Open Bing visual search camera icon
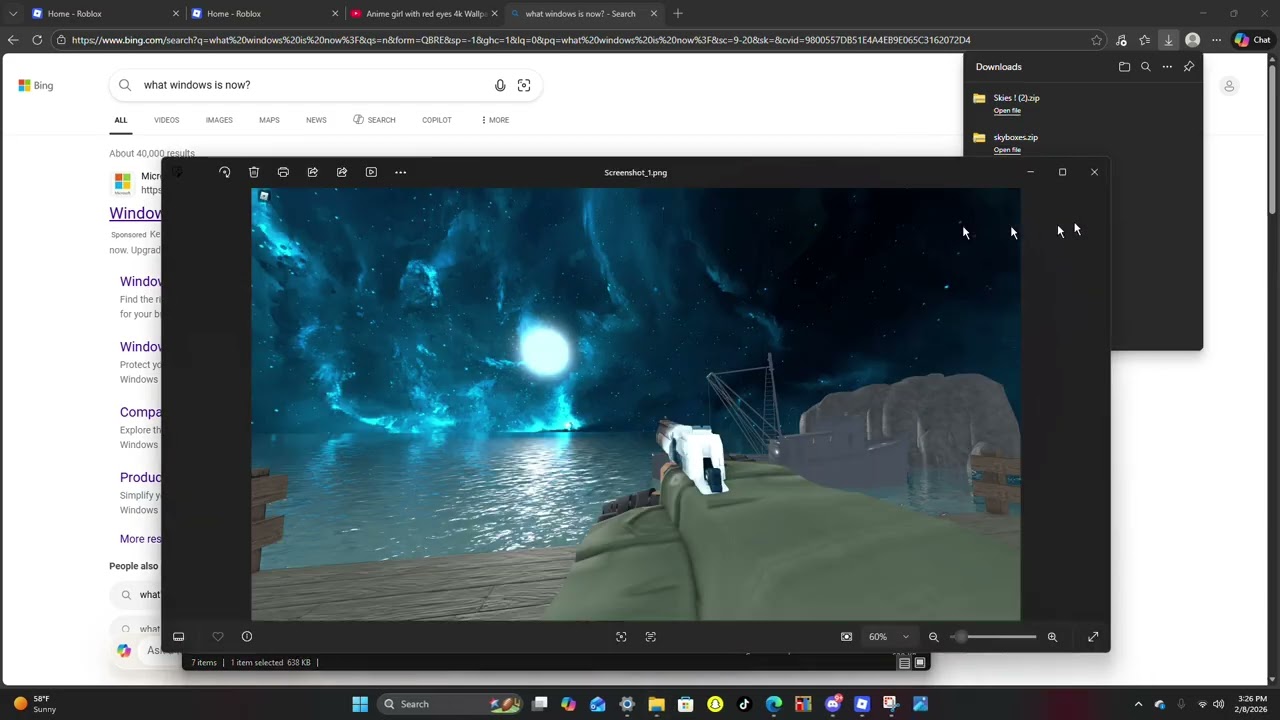 (x=524, y=85)
